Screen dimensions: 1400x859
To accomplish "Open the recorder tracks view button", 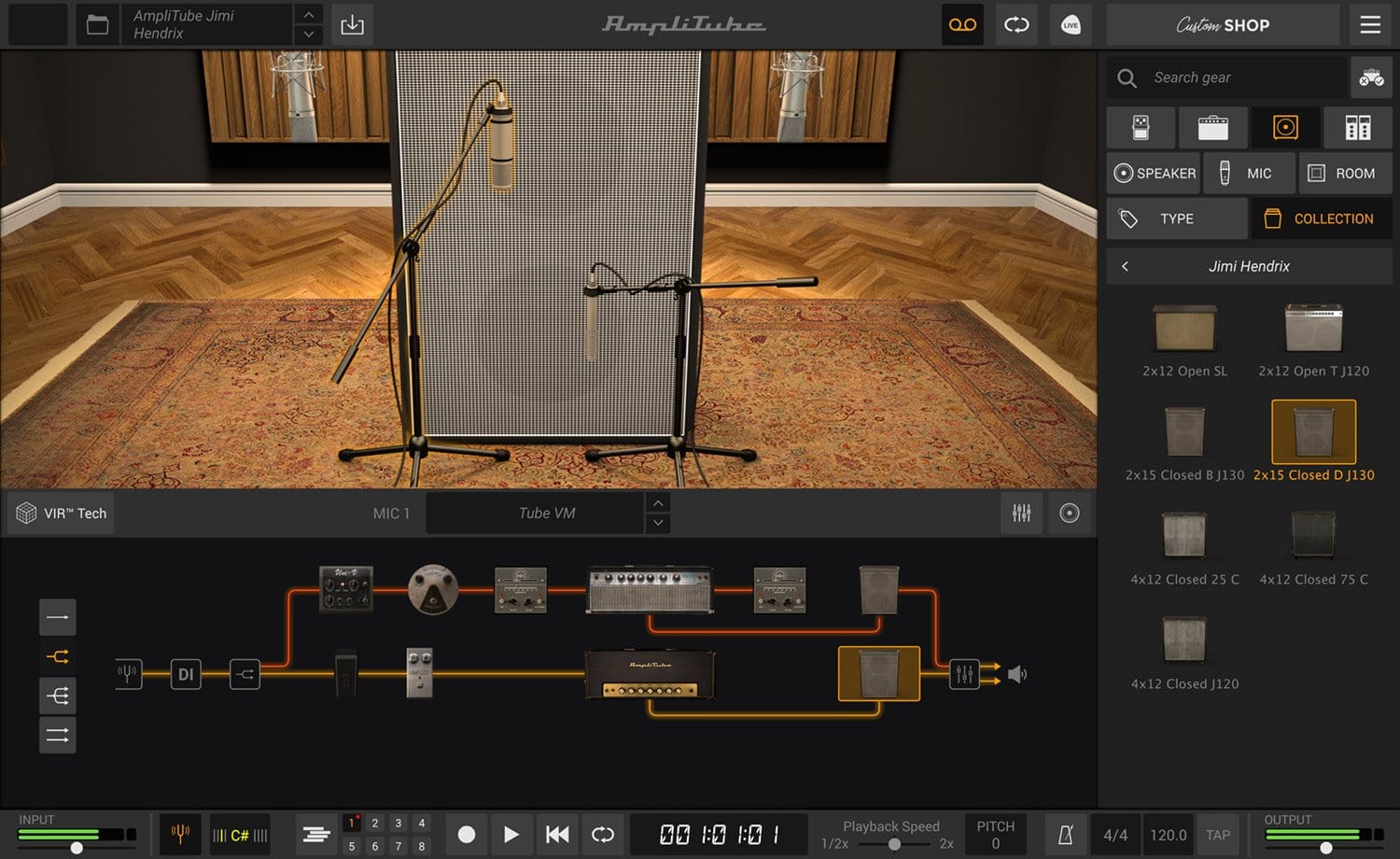I will 316,835.
